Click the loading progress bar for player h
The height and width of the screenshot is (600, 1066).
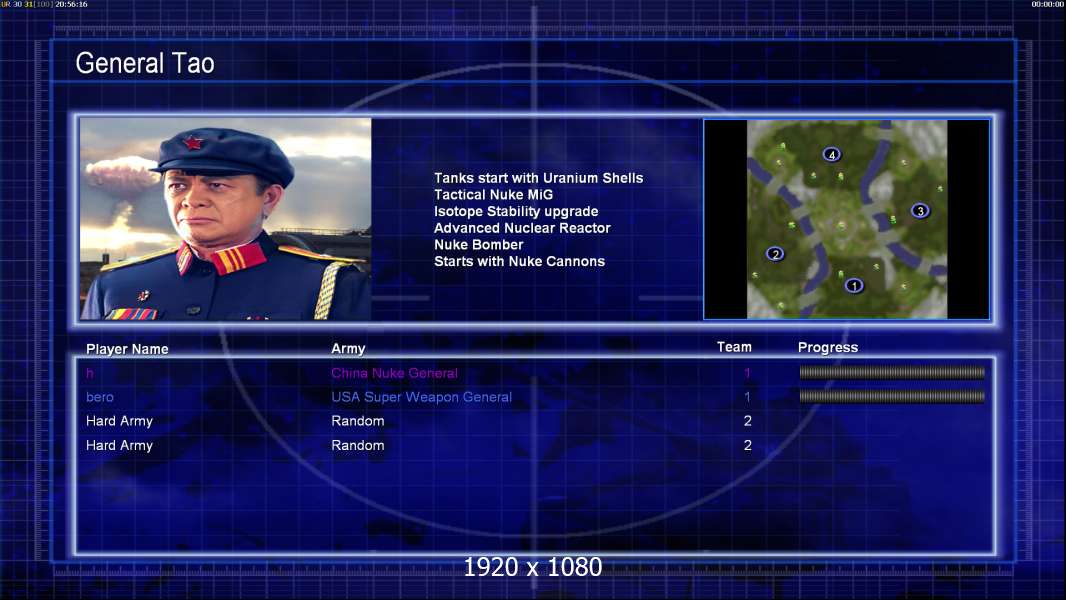(892, 372)
